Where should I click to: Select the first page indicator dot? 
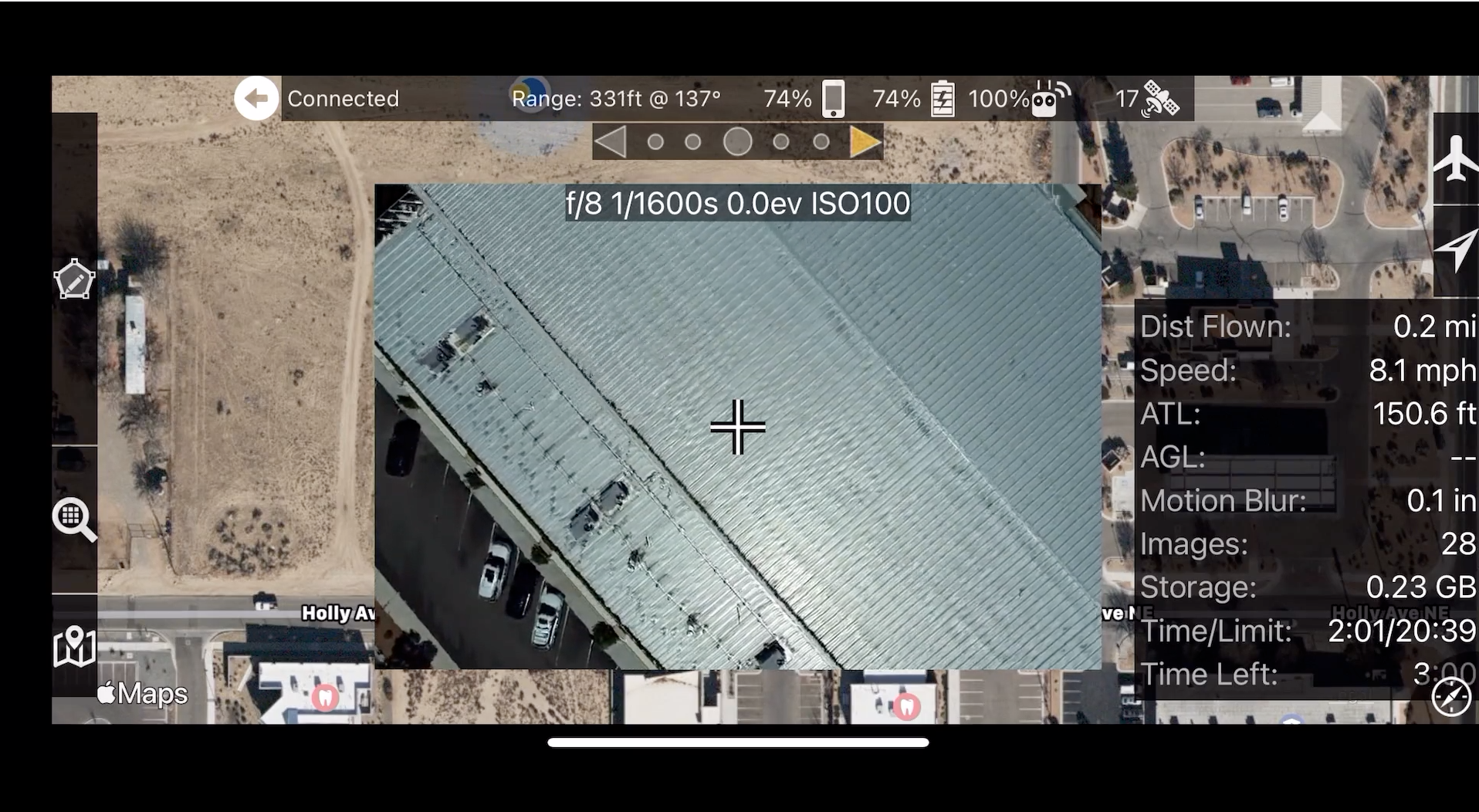point(655,142)
